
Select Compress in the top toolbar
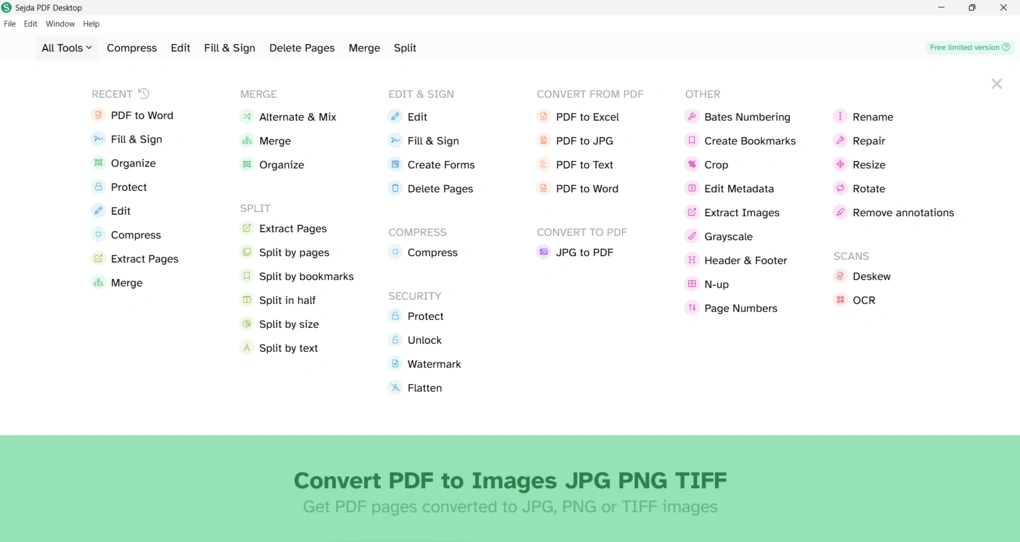[x=131, y=47]
